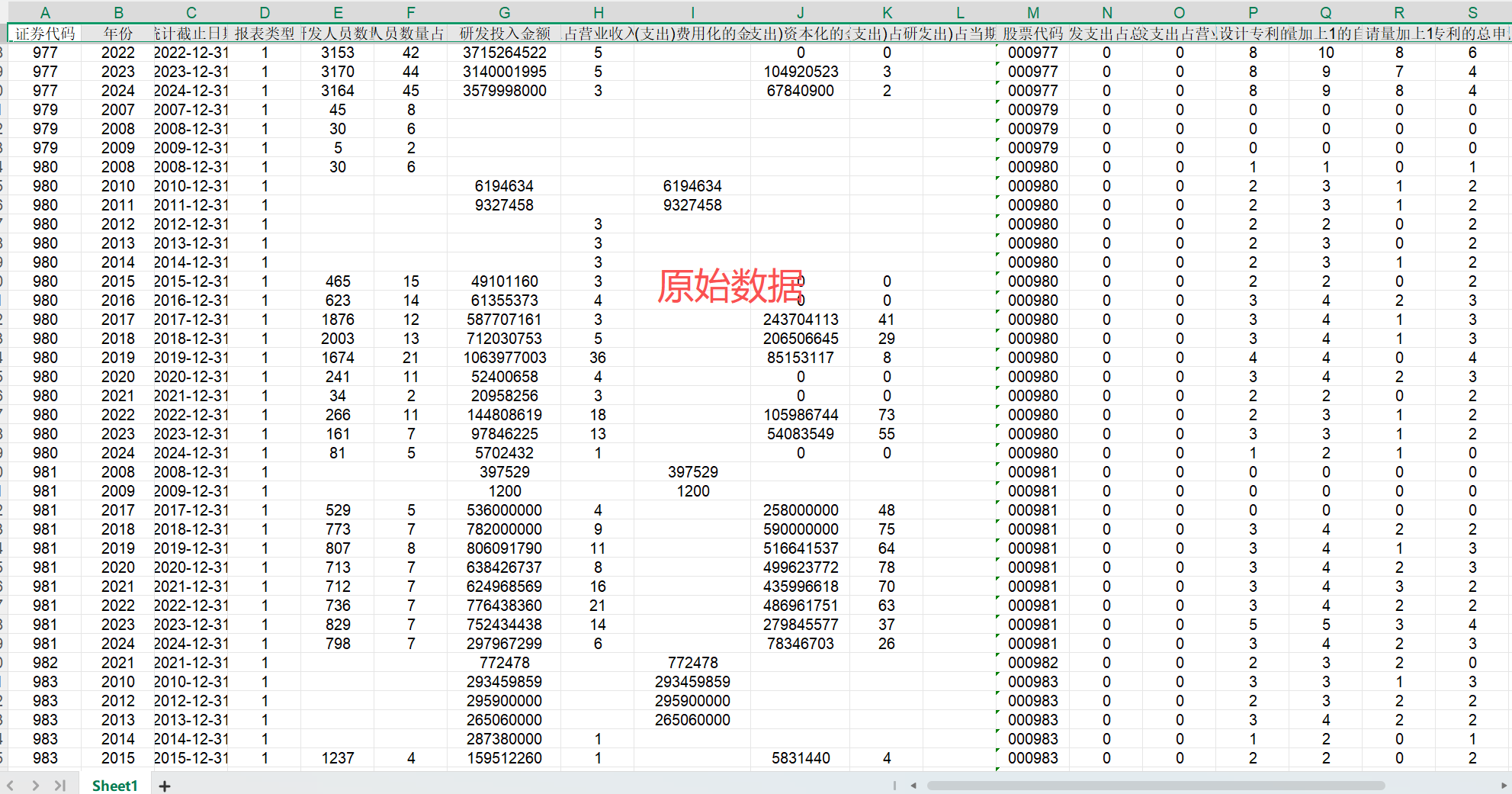Select the cell containing 486961751

(801, 606)
